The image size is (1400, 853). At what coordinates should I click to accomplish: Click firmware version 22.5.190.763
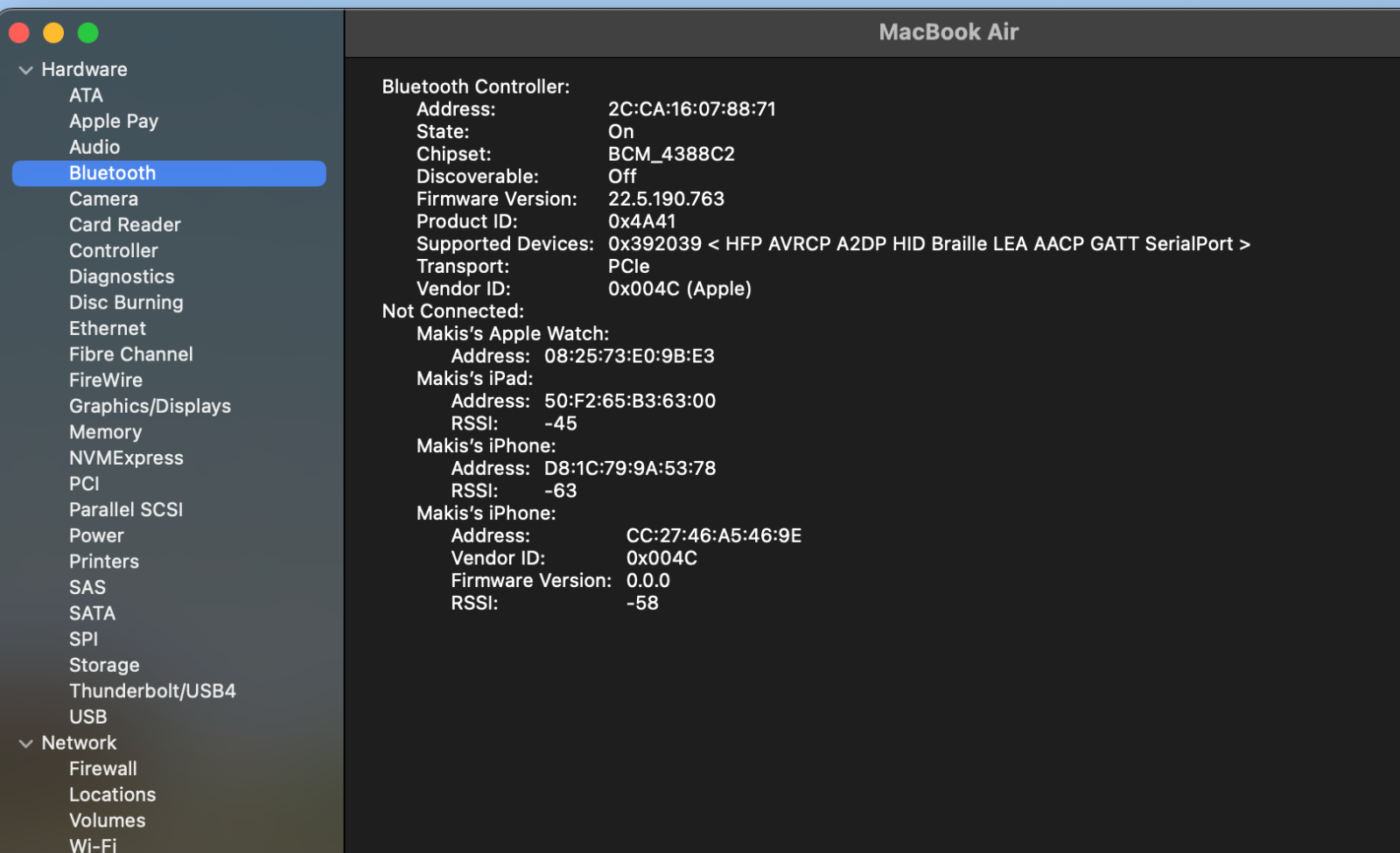pyautogui.click(x=666, y=199)
